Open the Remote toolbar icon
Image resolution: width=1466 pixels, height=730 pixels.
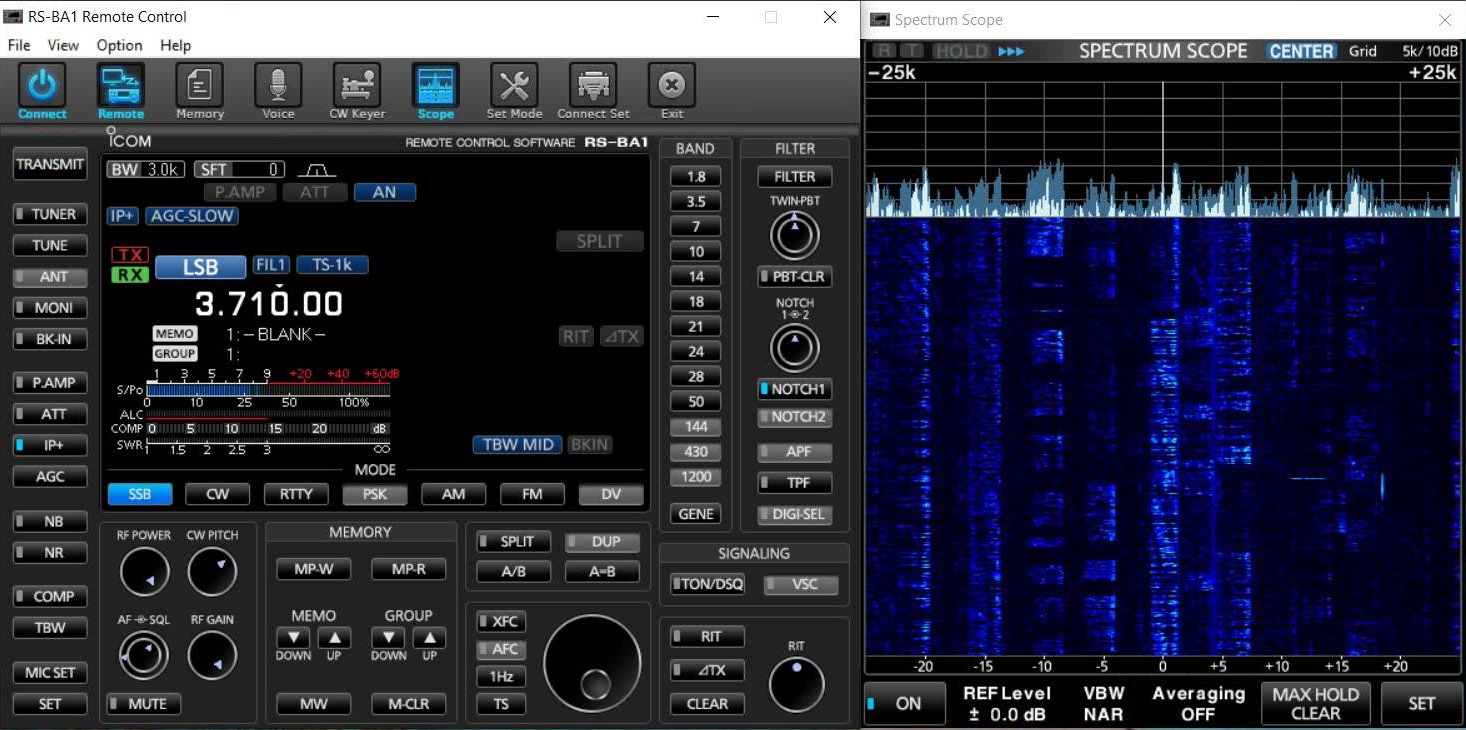[121, 86]
